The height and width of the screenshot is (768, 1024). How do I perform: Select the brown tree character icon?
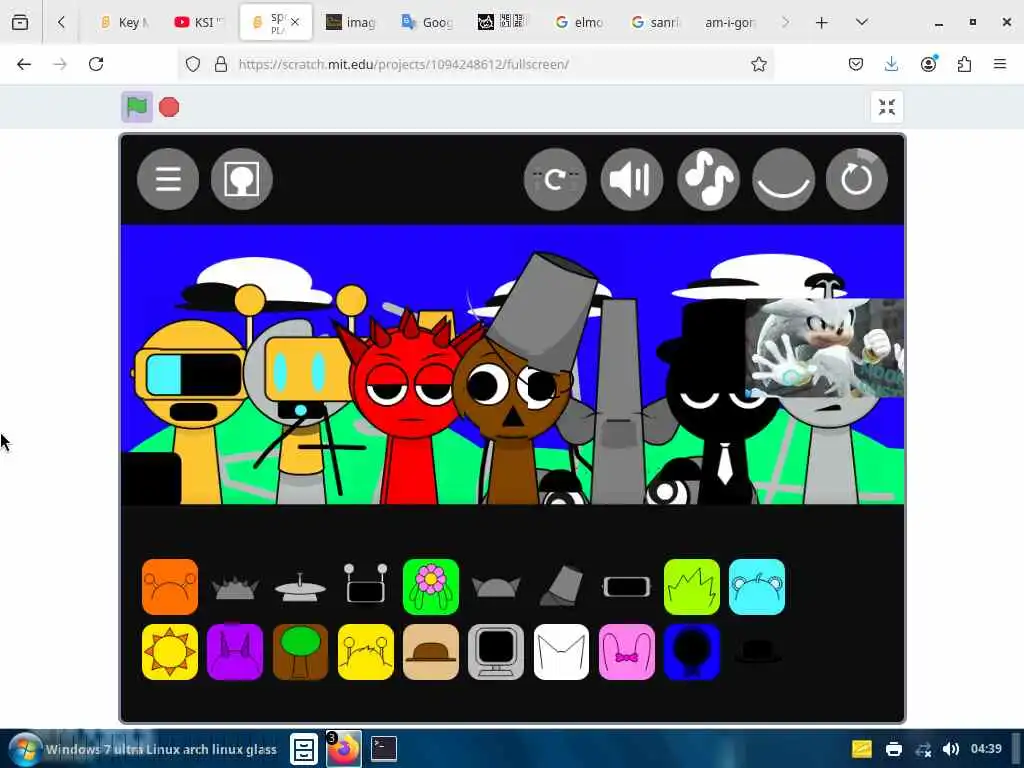(300, 652)
